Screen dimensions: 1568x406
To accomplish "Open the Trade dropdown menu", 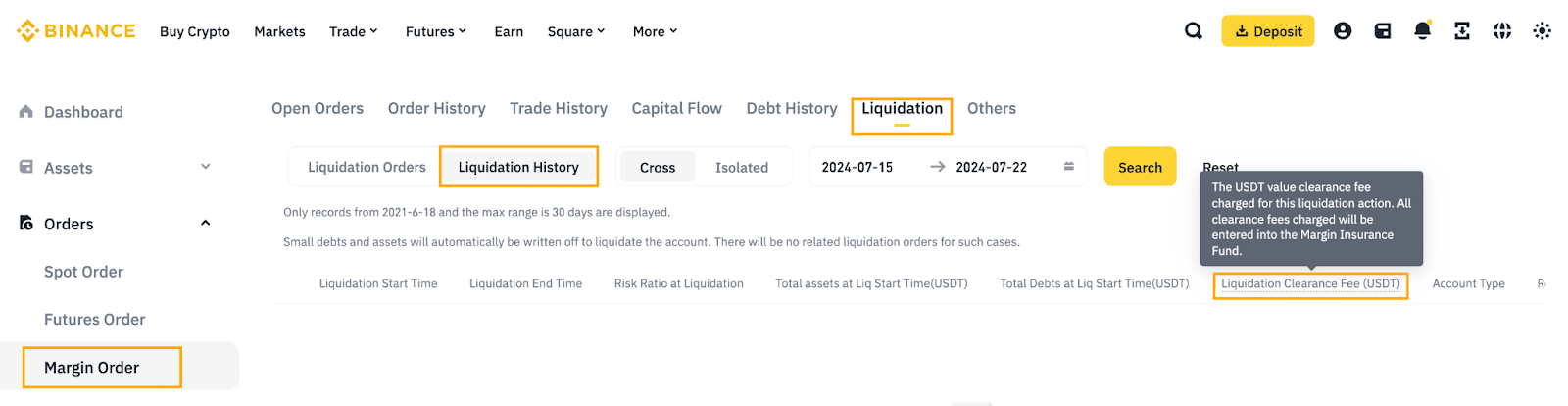I will click(x=353, y=31).
